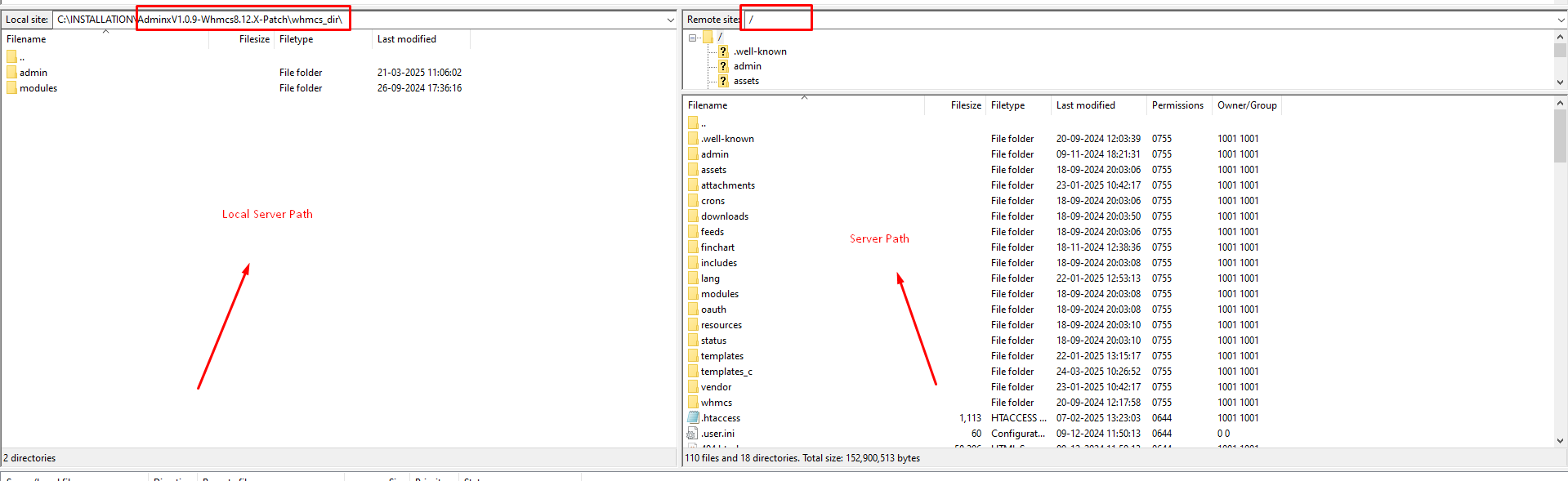1568x481 pixels.
Task: Collapse the root node in remote tree
Action: tap(693, 38)
